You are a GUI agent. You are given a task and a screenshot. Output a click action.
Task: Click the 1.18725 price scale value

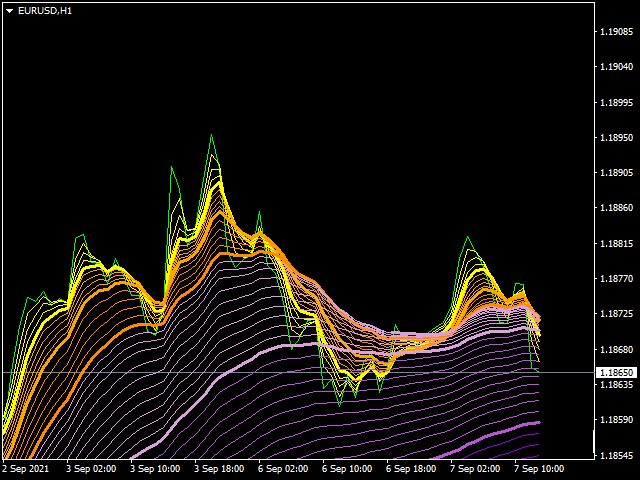pyautogui.click(x=617, y=313)
